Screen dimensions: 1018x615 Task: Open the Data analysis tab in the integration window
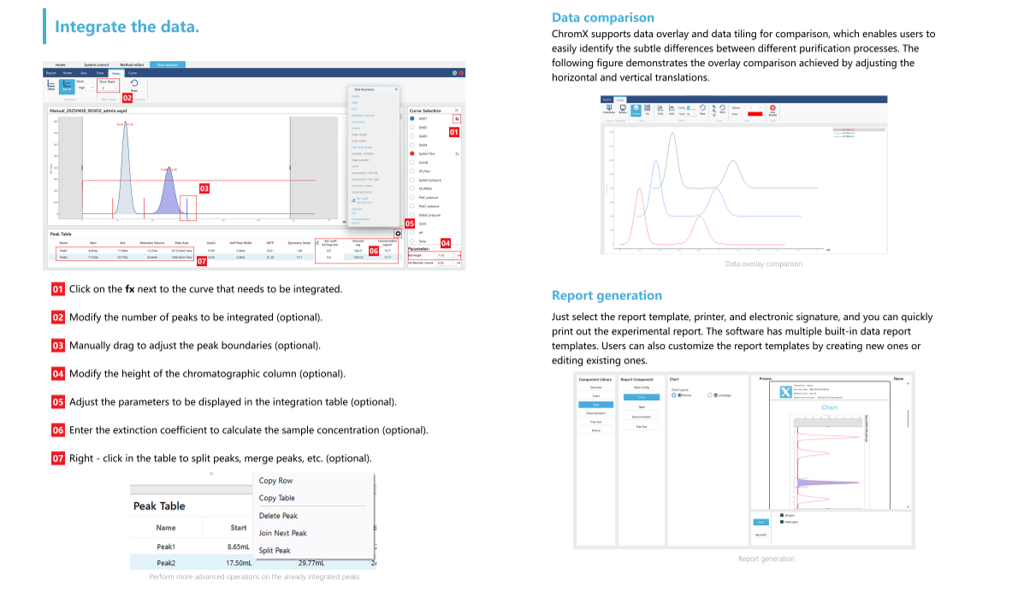[x=168, y=65]
